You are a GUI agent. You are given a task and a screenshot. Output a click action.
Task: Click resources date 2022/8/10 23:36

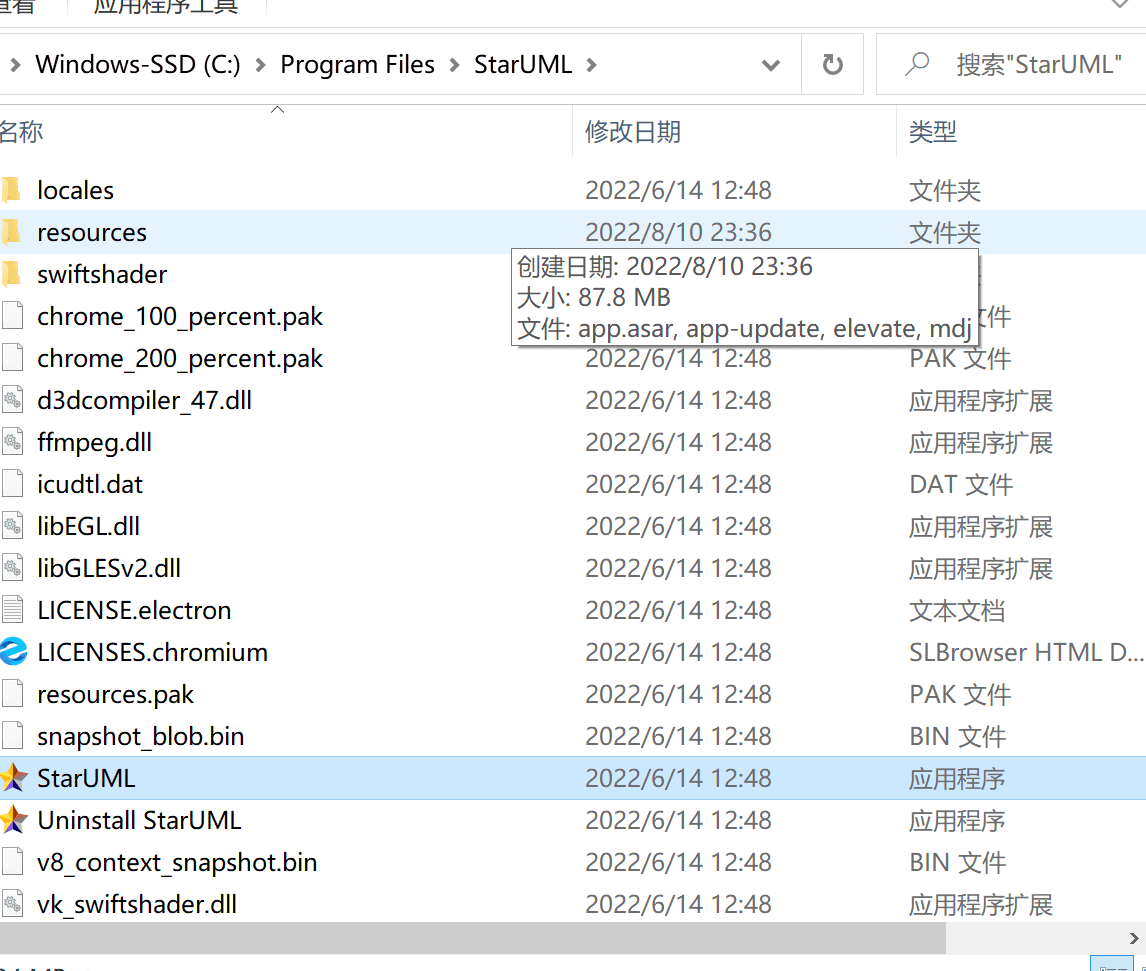pyautogui.click(x=678, y=232)
